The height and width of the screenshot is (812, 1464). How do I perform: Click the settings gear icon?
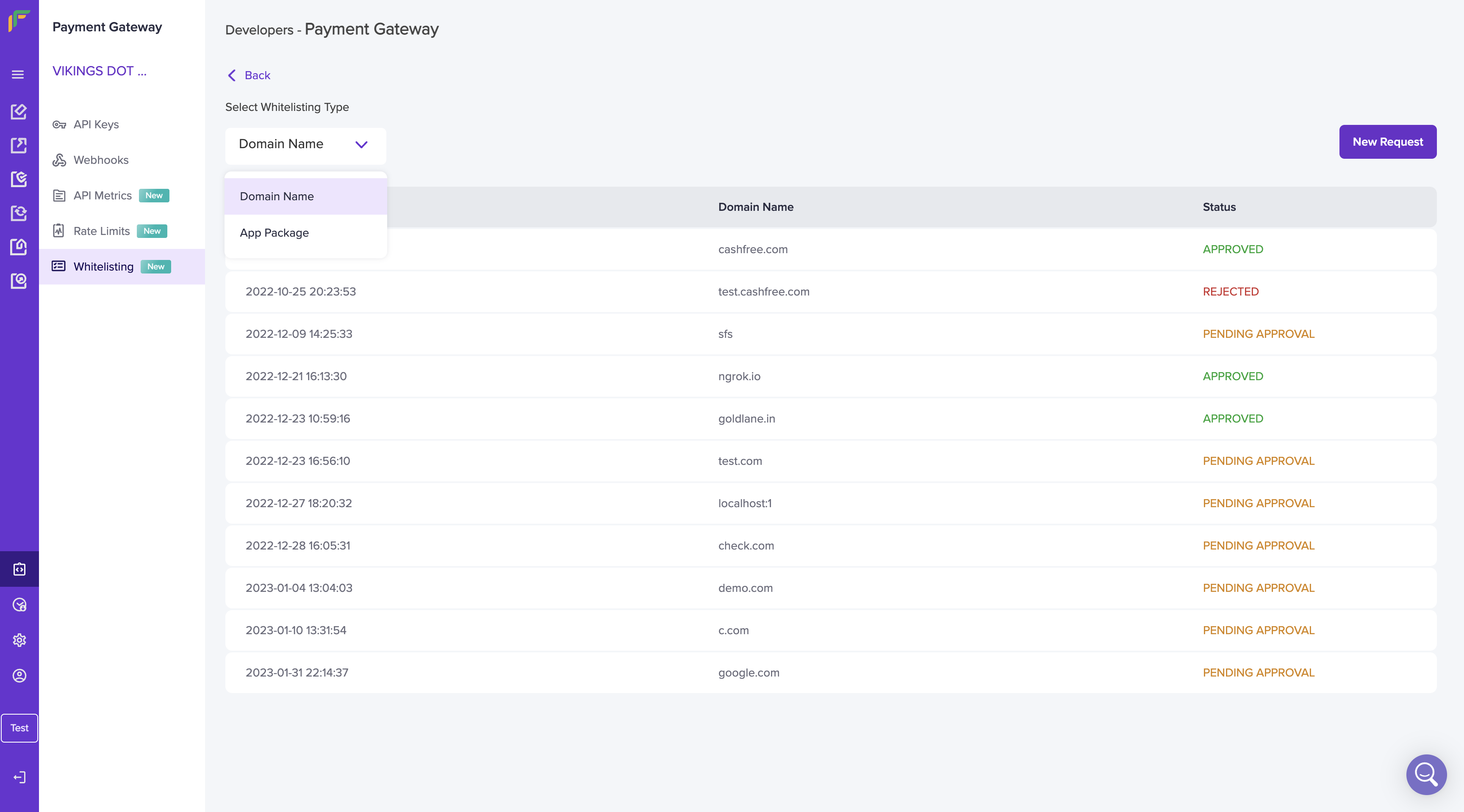coord(19,640)
